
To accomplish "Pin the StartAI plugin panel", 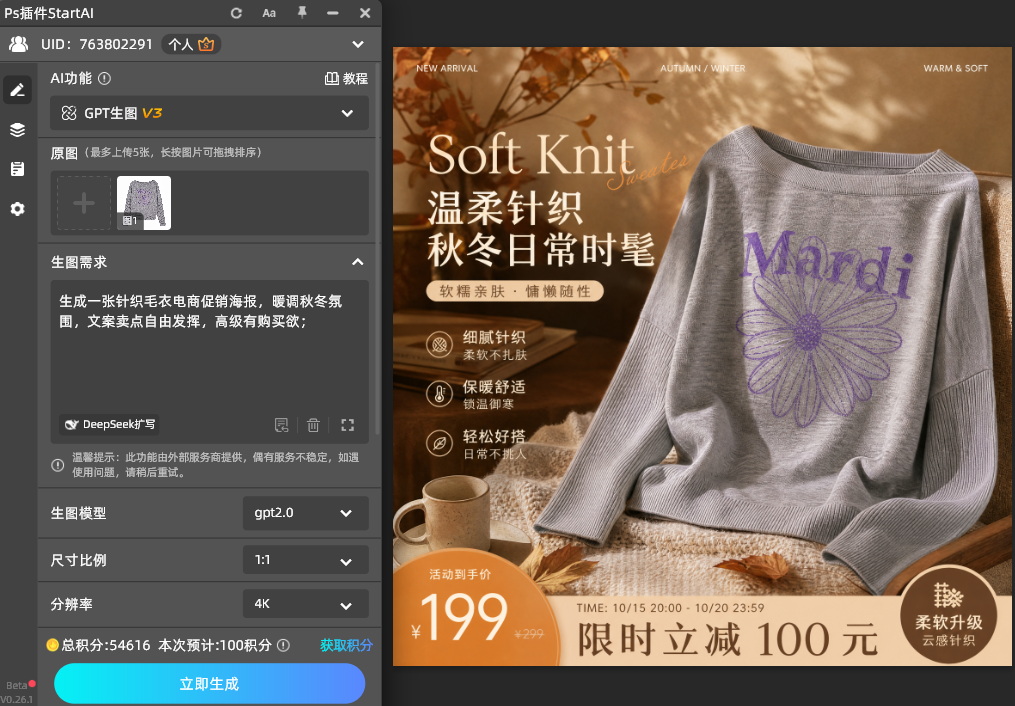I will tap(302, 12).
